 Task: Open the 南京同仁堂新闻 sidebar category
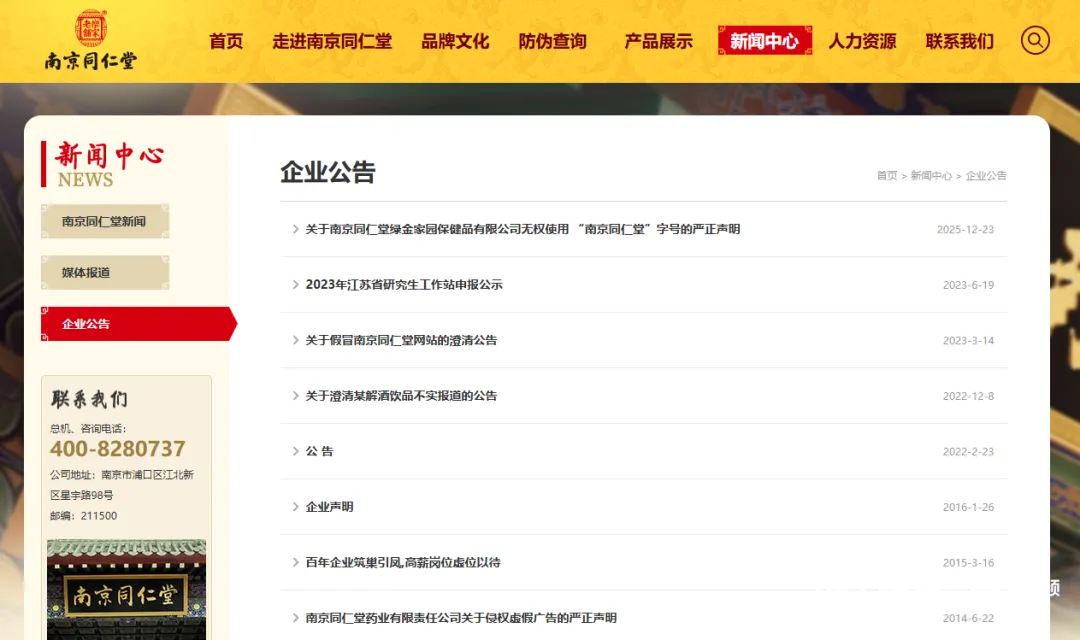click(105, 221)
